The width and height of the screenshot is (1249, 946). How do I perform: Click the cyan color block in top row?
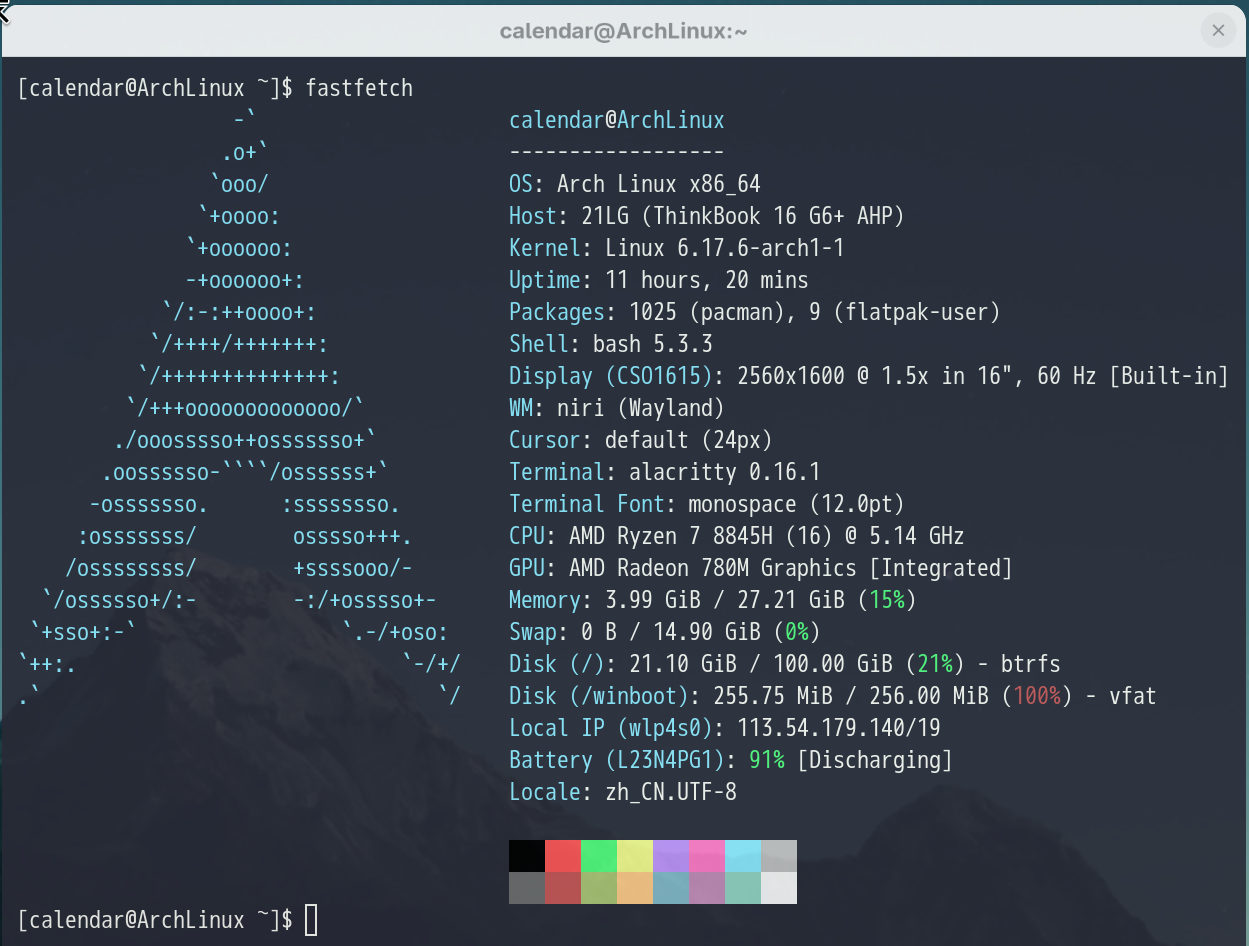743,856
